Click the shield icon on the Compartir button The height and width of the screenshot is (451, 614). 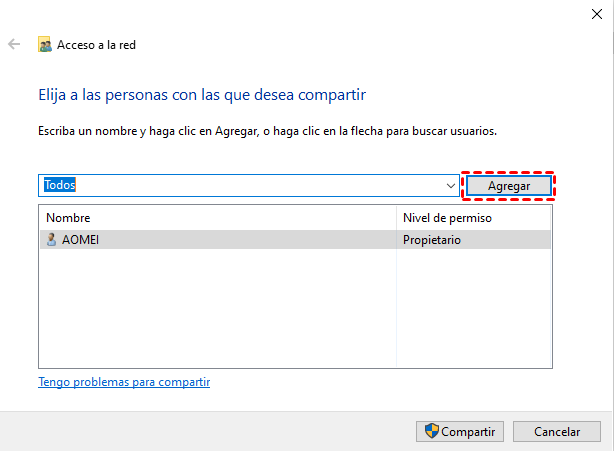tap(431, 432)
